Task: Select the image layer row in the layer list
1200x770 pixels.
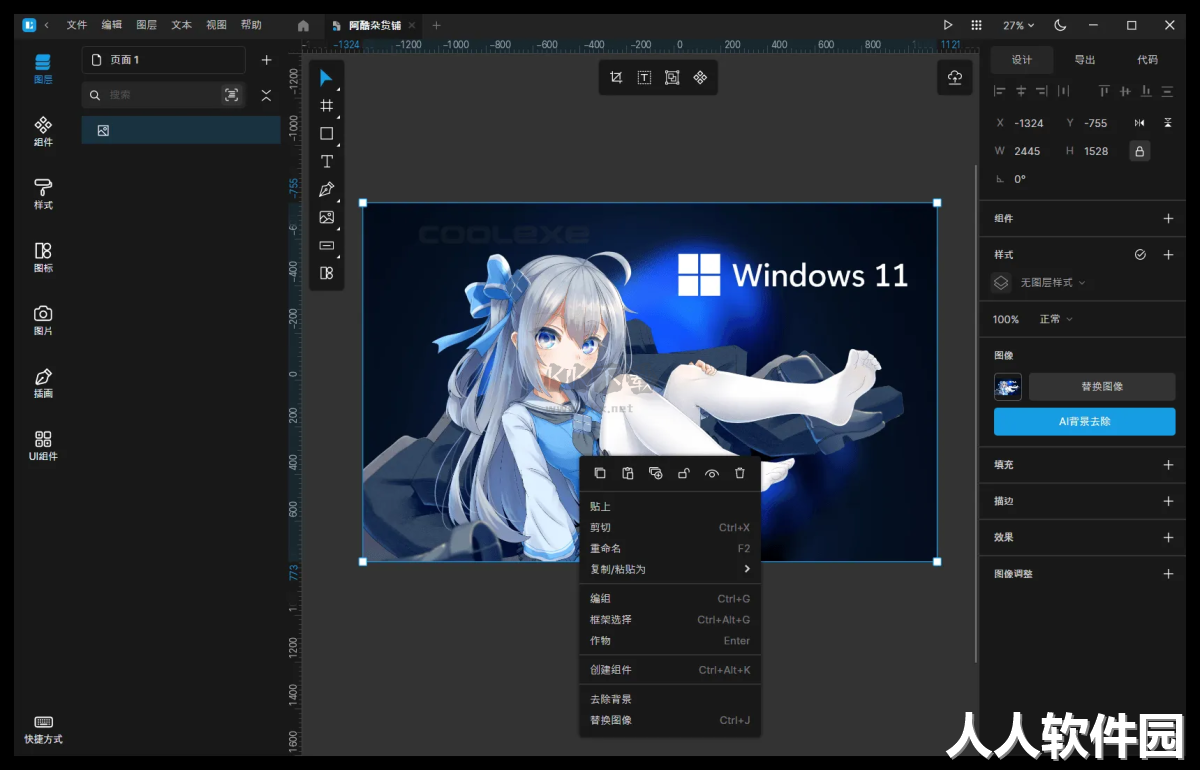Action: pos(181,130)
